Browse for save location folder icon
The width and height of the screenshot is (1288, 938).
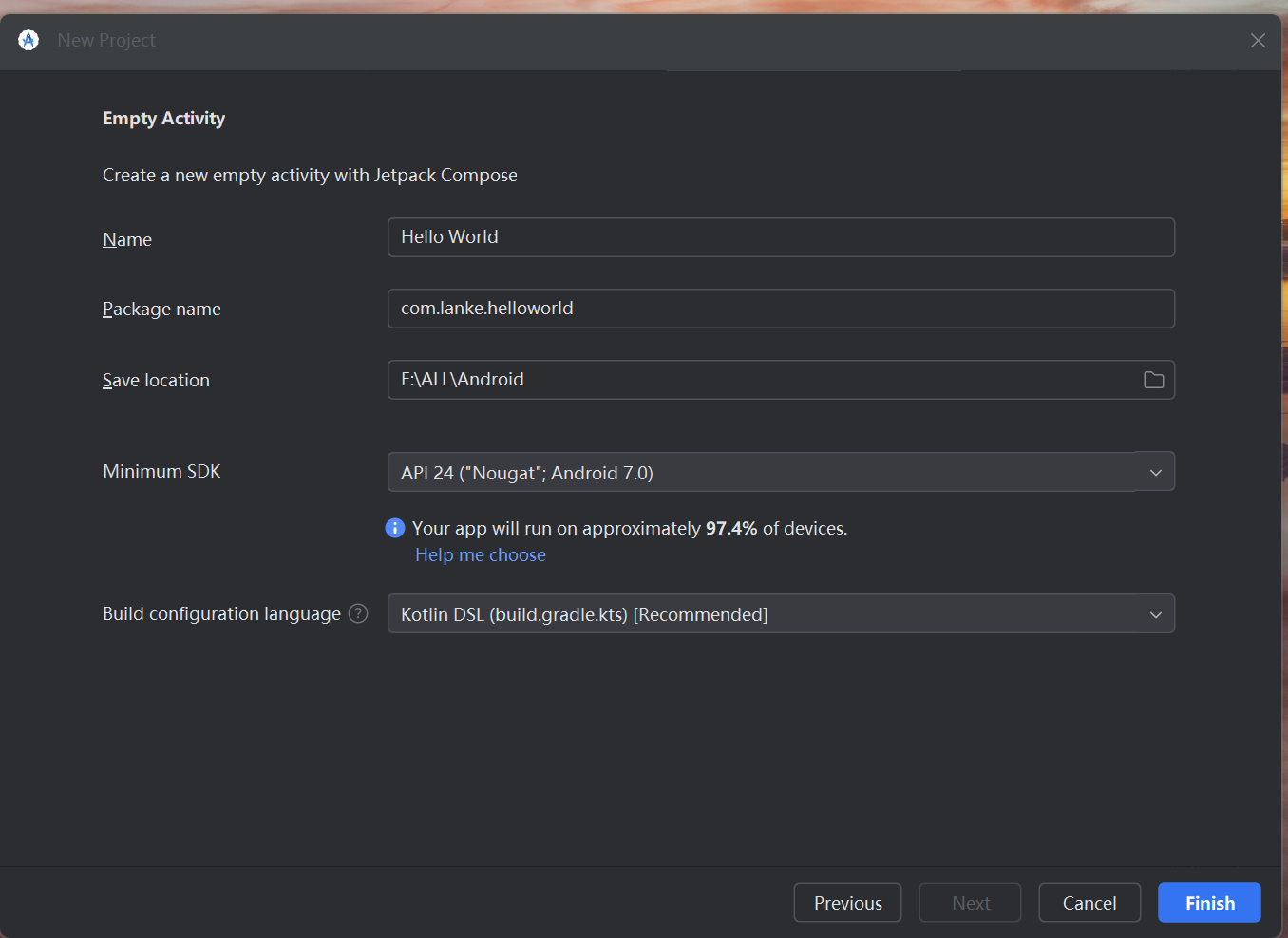point(1153,380)
